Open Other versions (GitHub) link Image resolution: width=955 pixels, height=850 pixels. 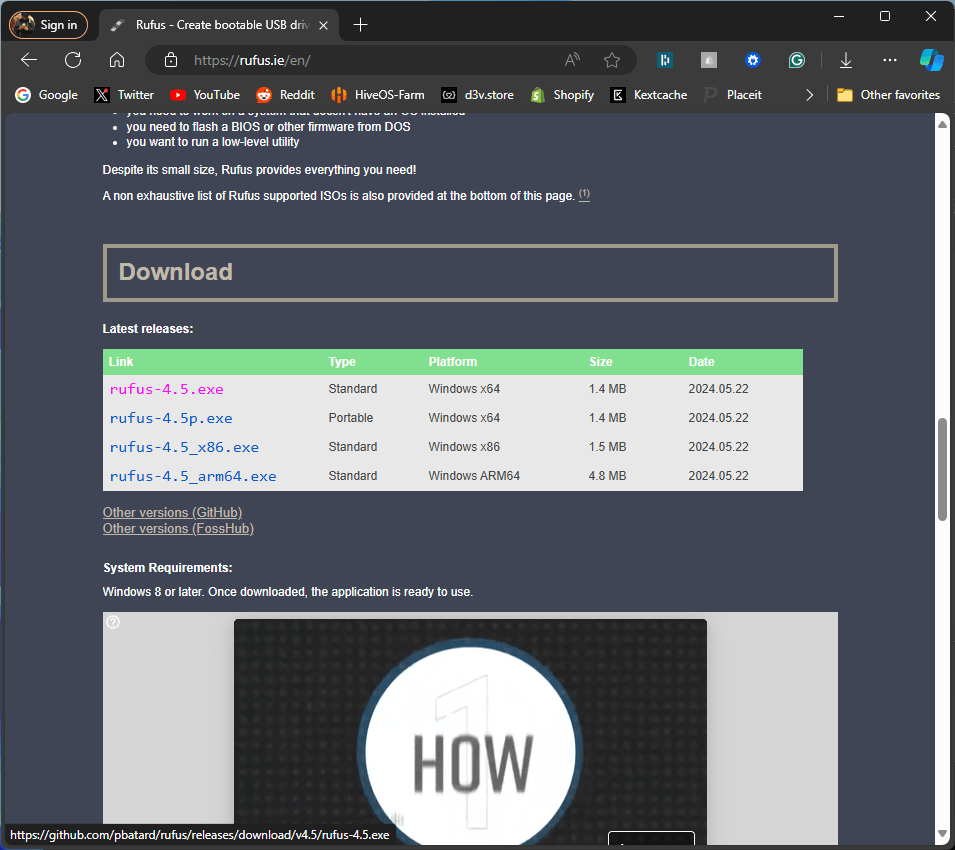[x=172, y=512]
